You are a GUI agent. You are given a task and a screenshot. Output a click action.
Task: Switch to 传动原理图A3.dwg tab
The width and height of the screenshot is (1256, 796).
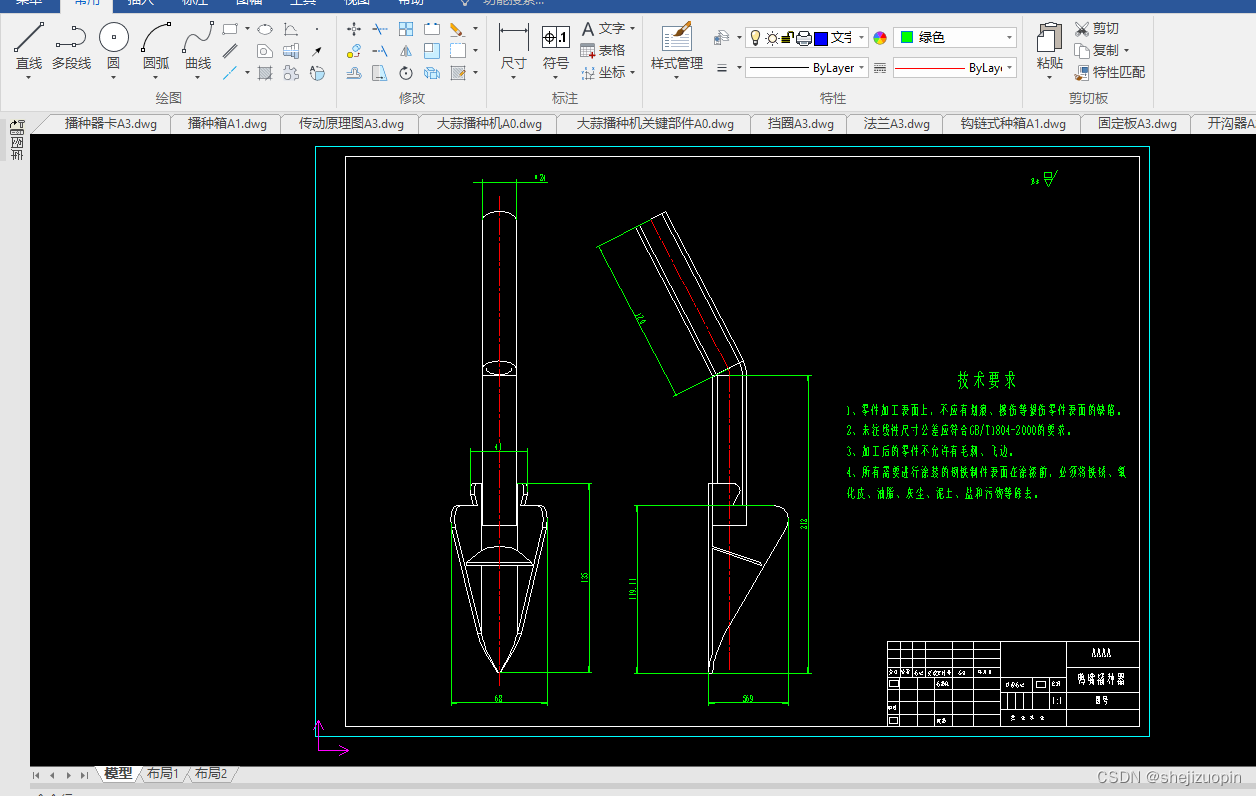coord(351,124)
